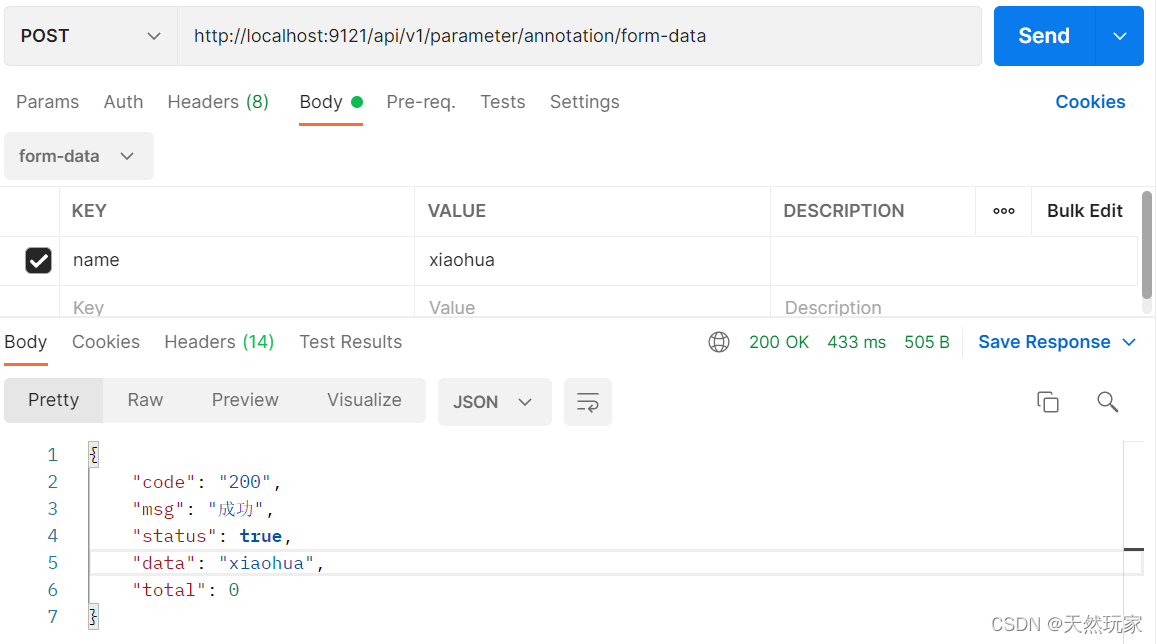Click the "status": true line
This screenshot has width=1157, height=644.
(x=212, y=536)
